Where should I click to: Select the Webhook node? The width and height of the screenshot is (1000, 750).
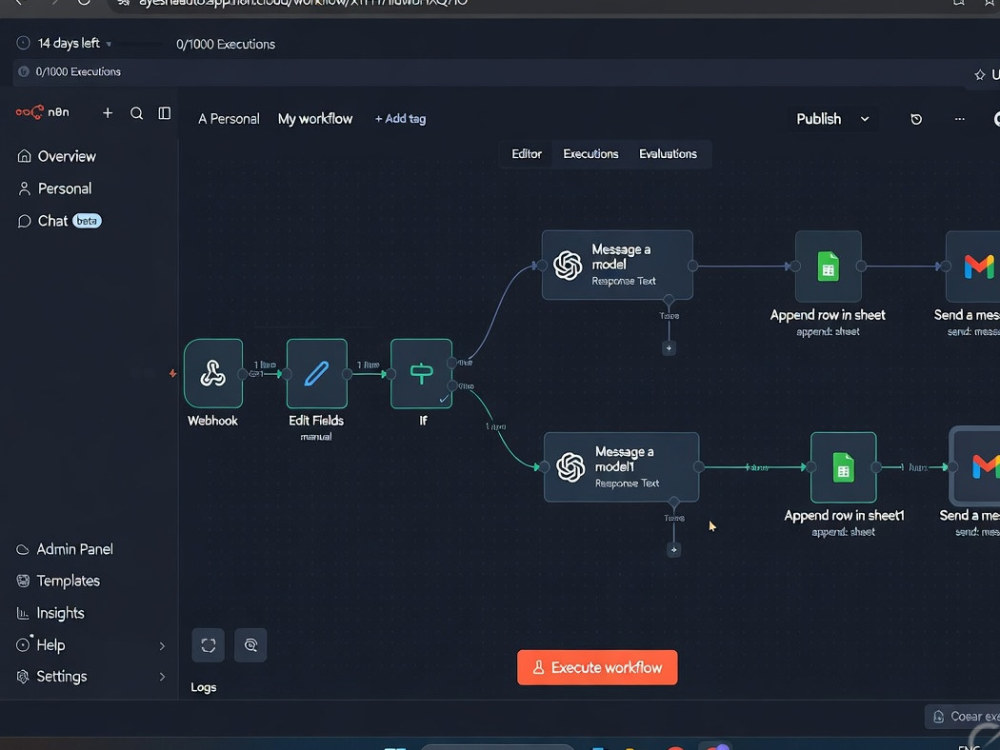213,374
